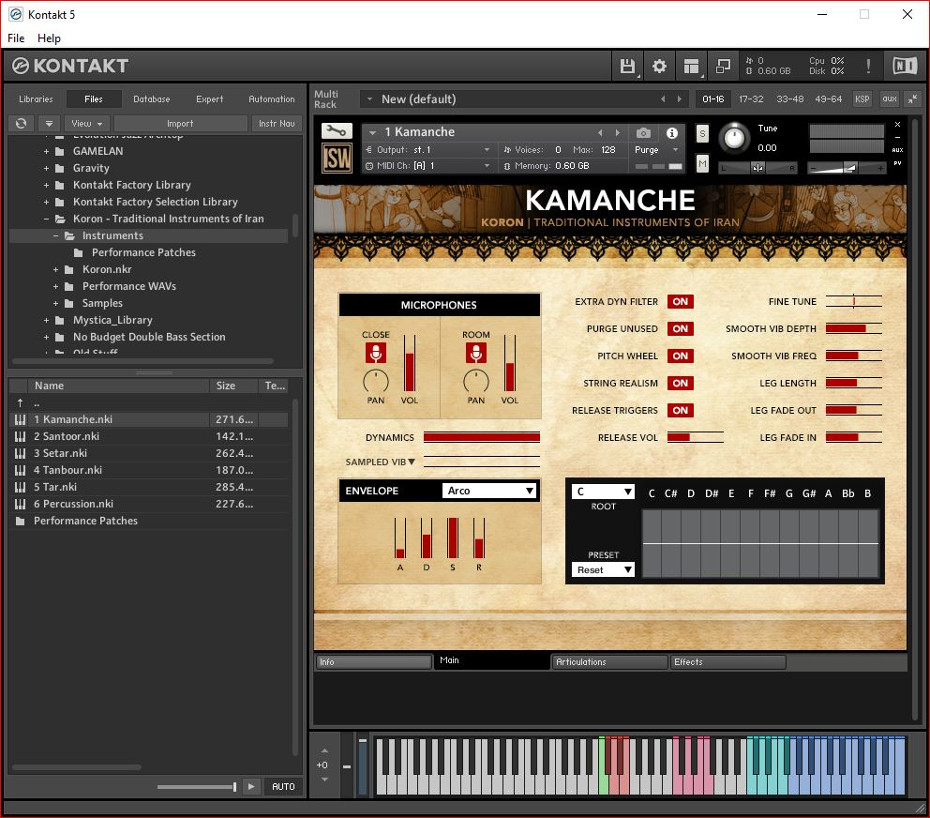The width and height of the screenshot is (930, 818).
Task: Click the AUTO preview button
Action: 284,787
